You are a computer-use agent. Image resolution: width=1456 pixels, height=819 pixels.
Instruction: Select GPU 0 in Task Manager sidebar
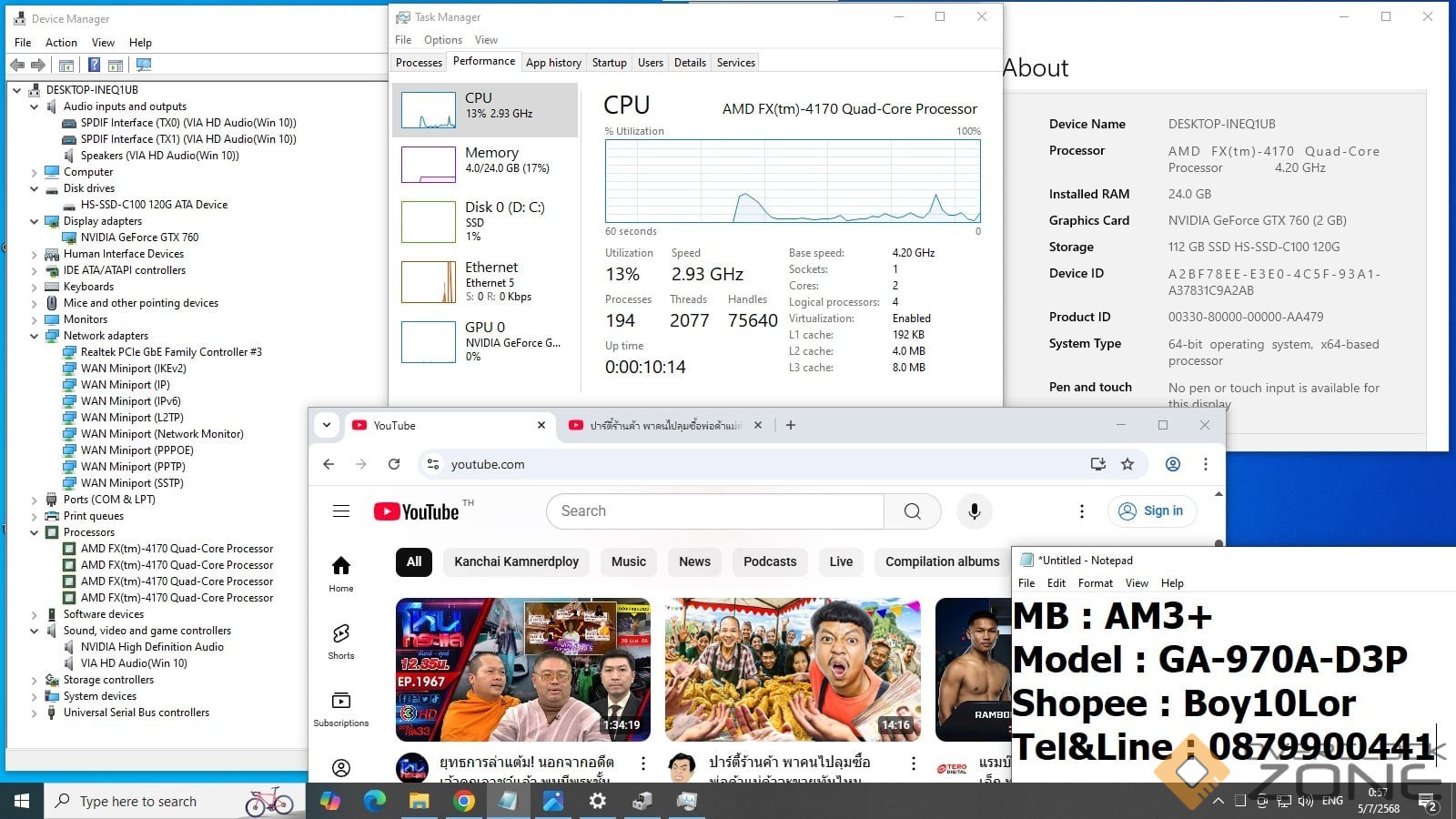coord(485,341)
